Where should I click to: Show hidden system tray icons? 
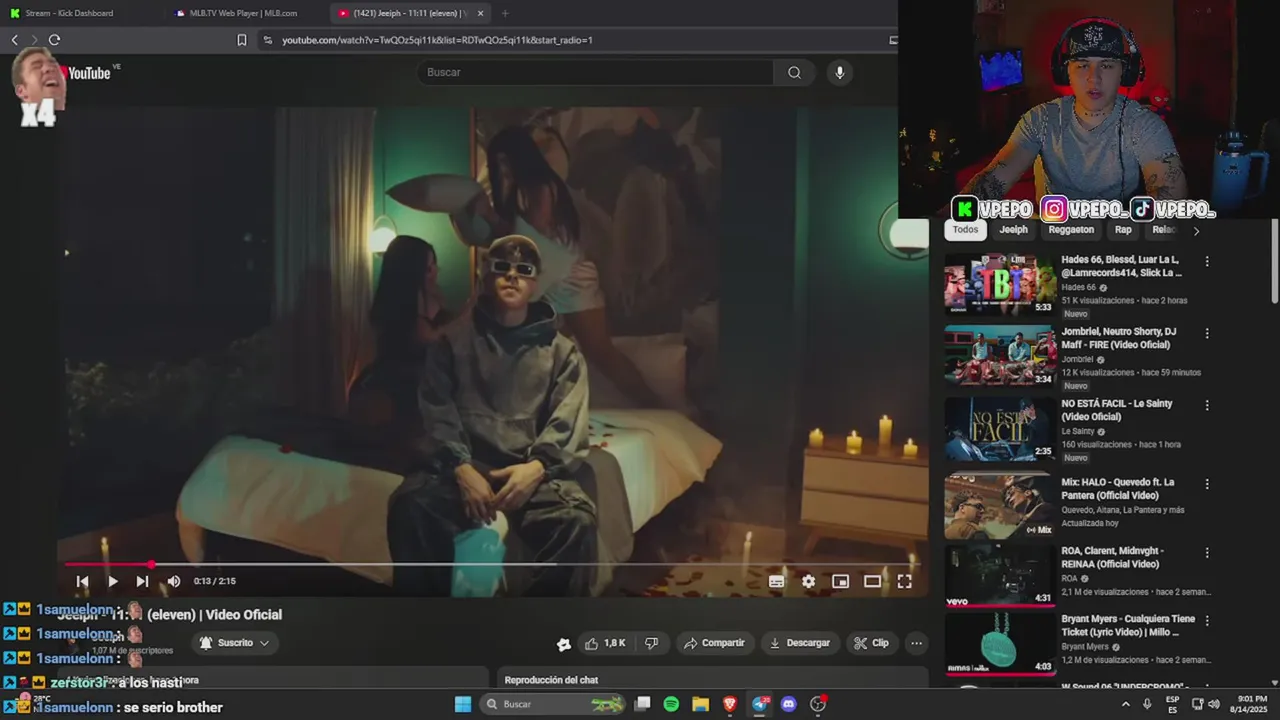pyautogui.click(x=1125, y=704)
